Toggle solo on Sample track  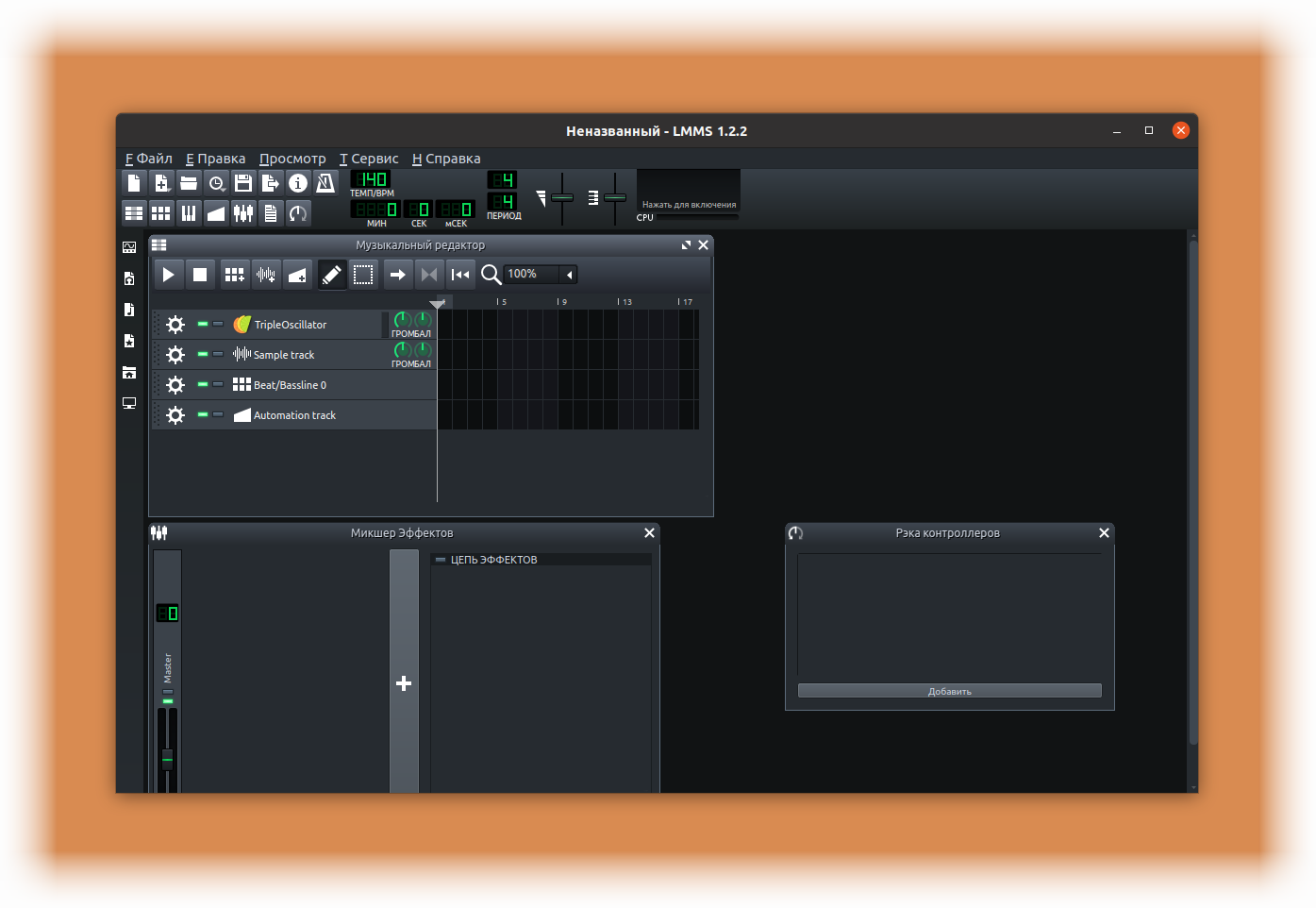[218, 354]
